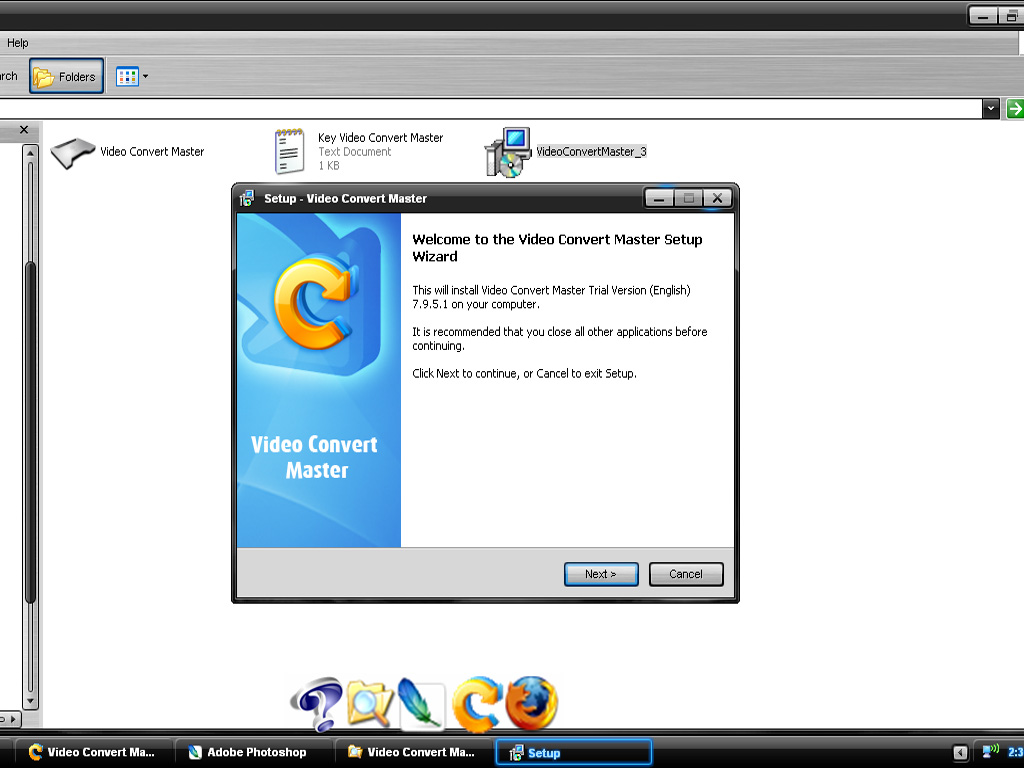Click Next in the Setup wizard
The height and width of the screenshot is (768, 1024).
[x=601, y=574]
